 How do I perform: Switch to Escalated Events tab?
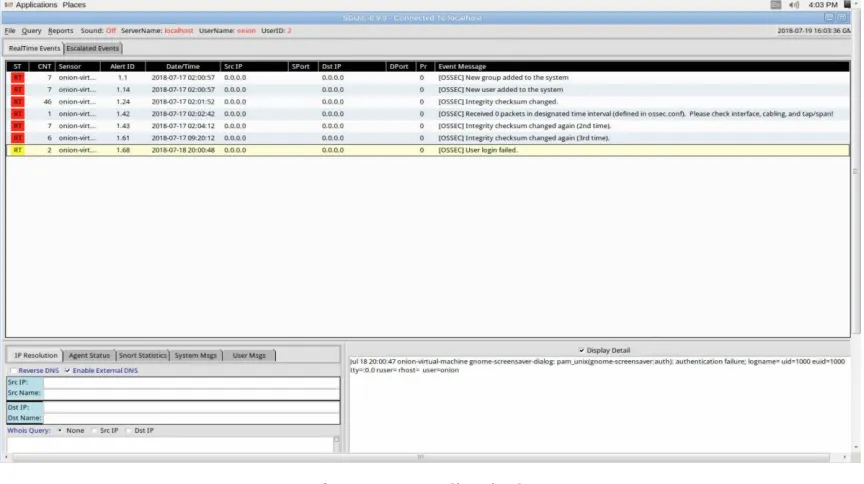[93, 49]
